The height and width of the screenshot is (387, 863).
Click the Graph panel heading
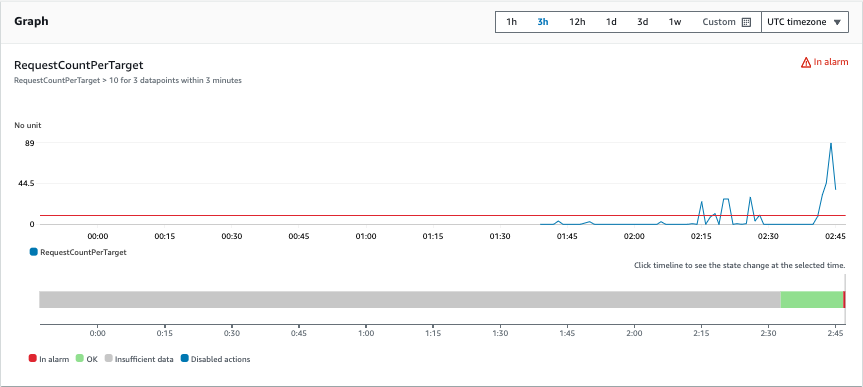point(31,21)
